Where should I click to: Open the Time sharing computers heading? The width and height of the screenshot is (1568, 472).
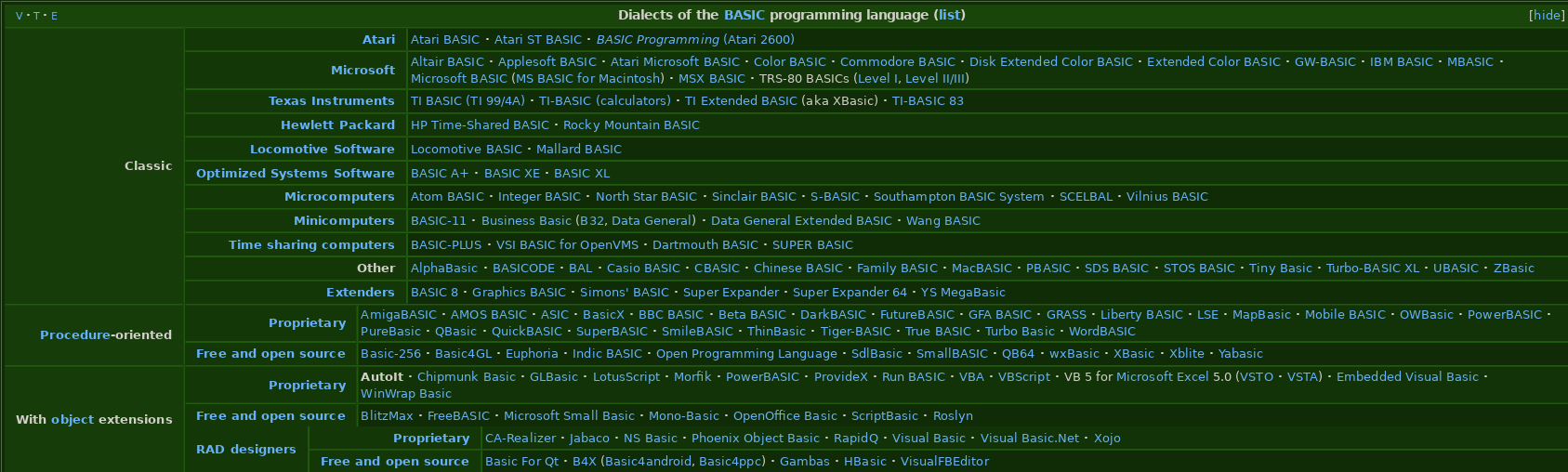click(x=311, y=244)
